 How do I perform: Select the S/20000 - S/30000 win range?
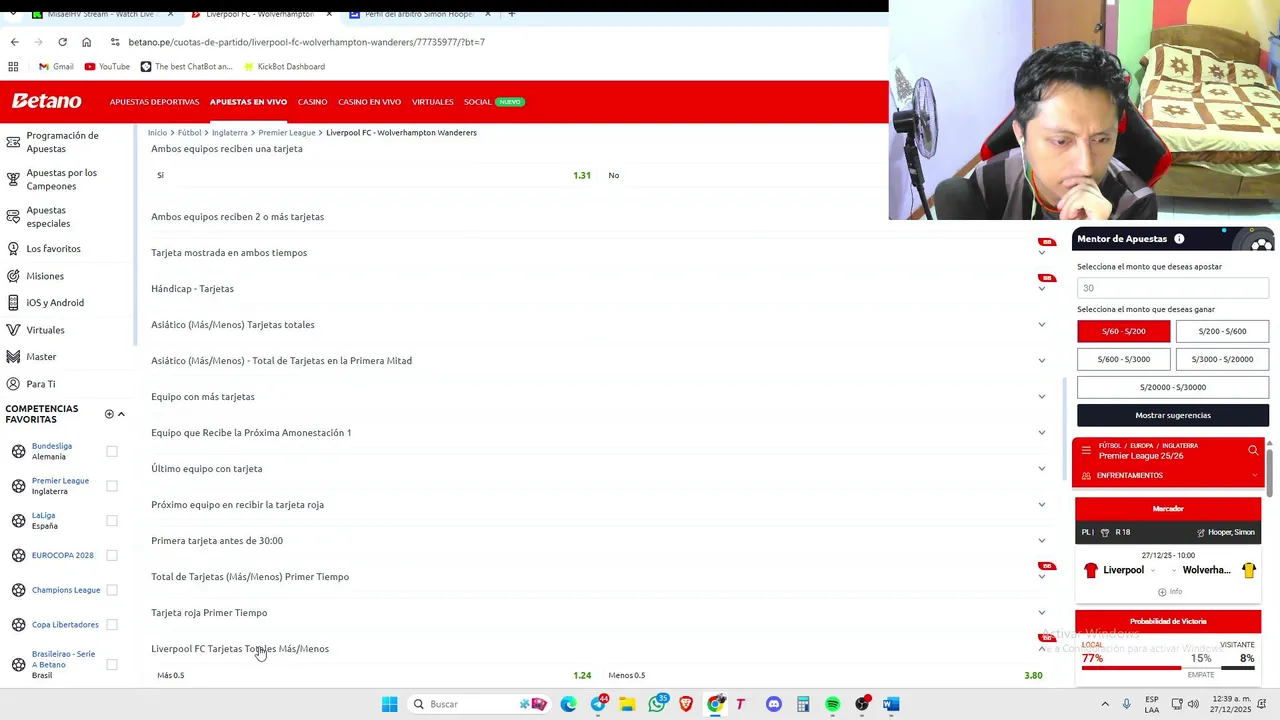[x=1173, y=387]
